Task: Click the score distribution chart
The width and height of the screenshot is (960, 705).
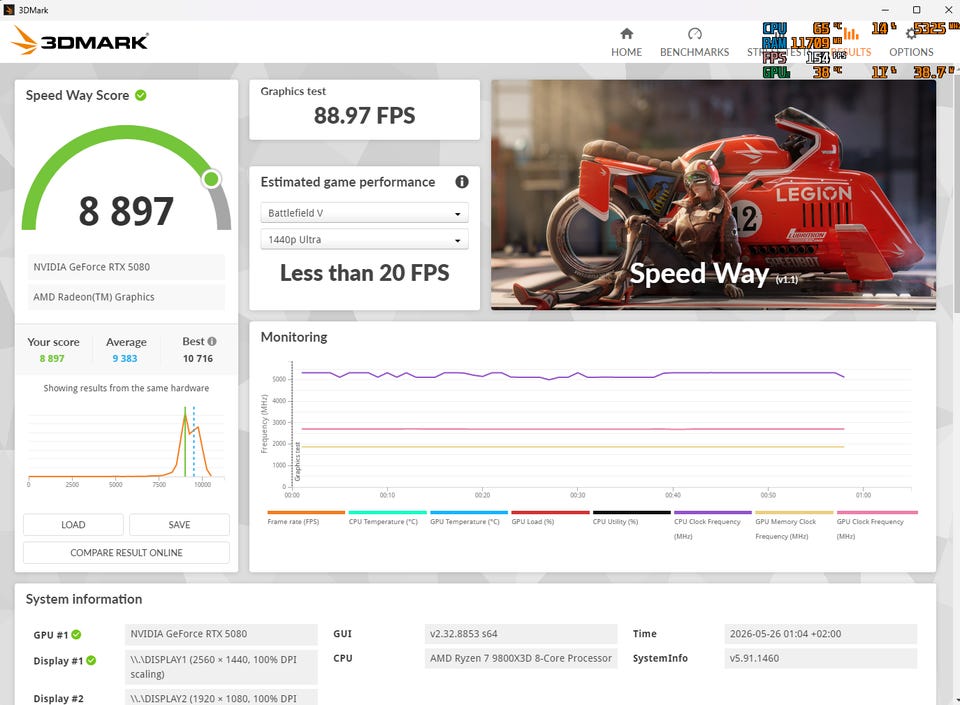Action: pos(126,445)
